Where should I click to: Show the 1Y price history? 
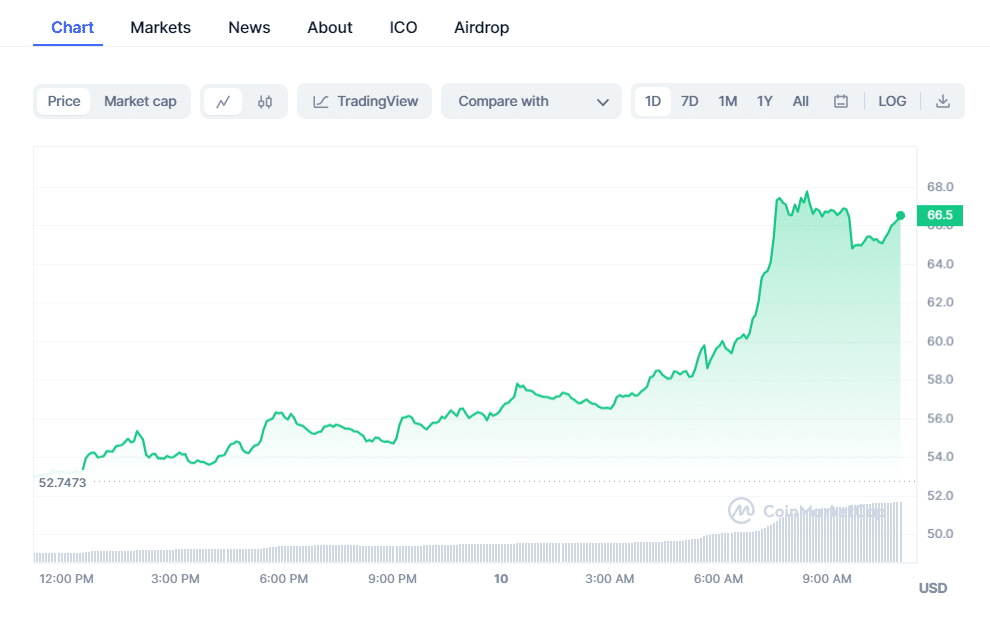765,101
